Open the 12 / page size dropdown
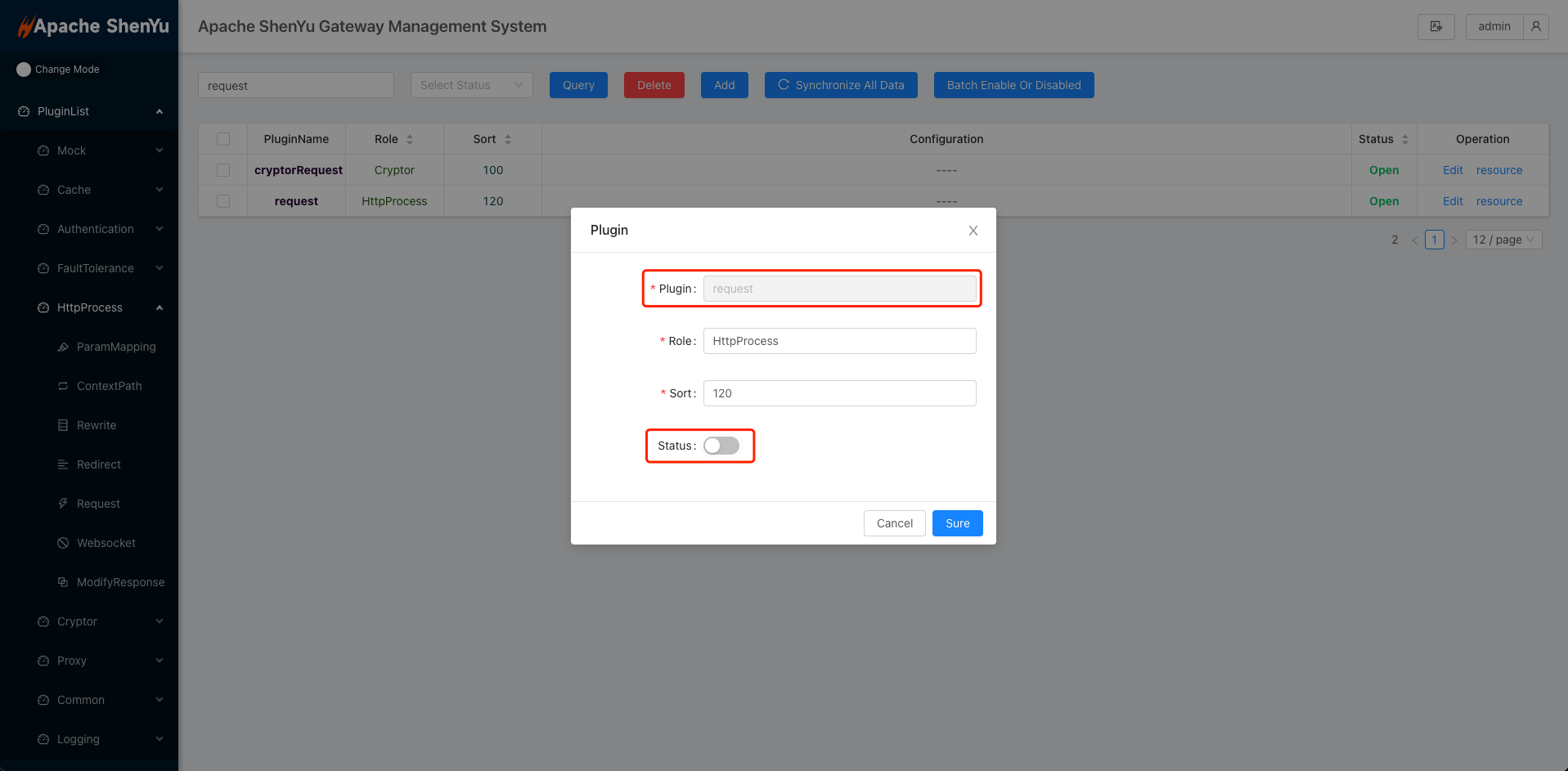 [1503, 240]
